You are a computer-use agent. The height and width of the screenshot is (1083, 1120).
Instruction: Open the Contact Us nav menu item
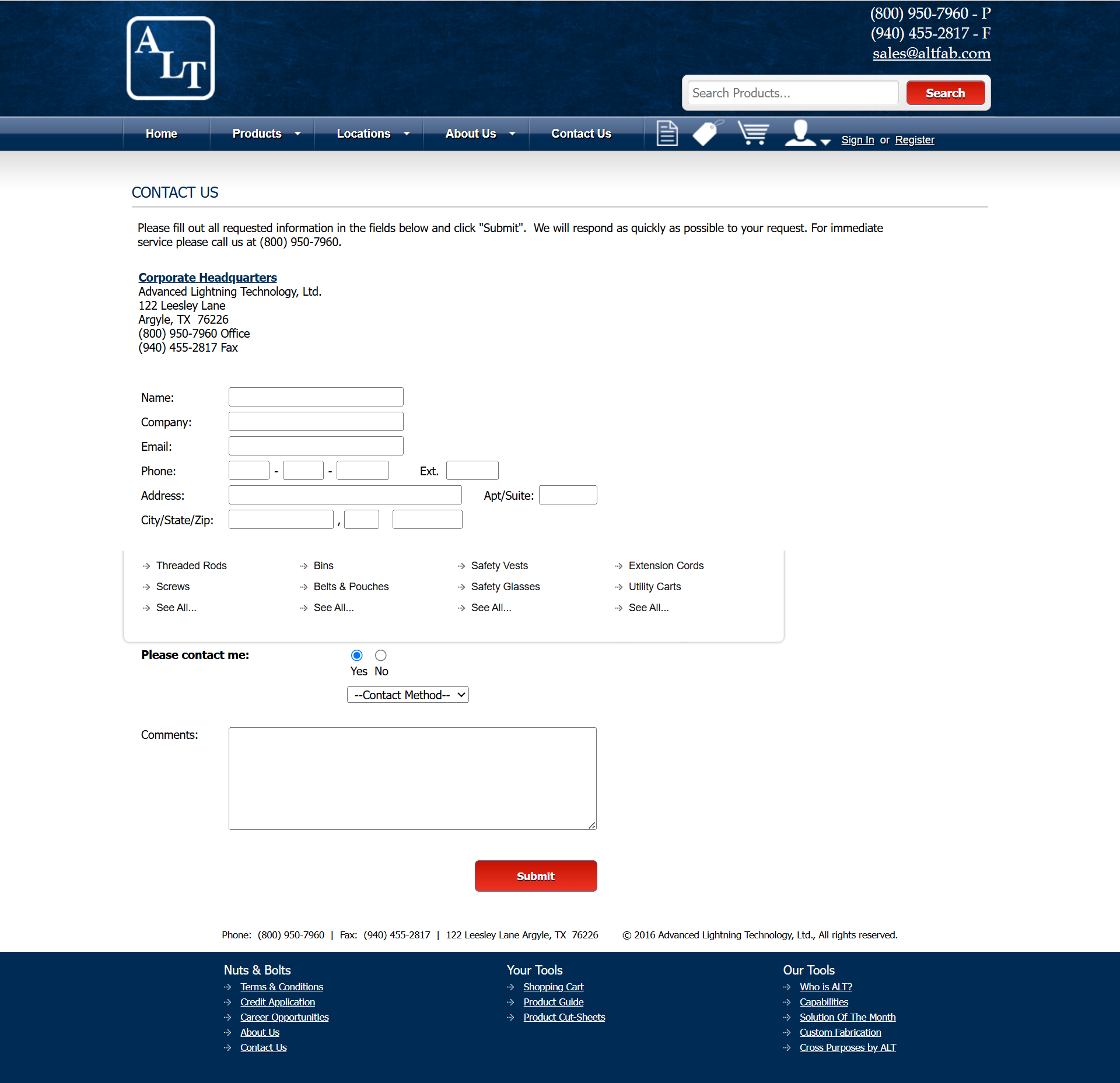pos(582,134)
